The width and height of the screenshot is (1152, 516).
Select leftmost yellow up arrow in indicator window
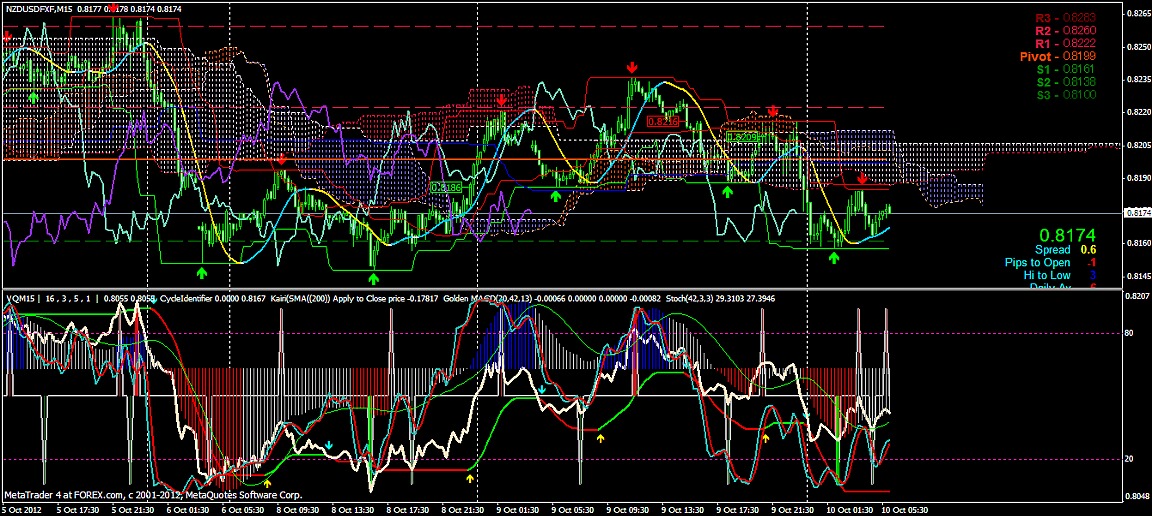pyautogui.click(x=266, y=484)
